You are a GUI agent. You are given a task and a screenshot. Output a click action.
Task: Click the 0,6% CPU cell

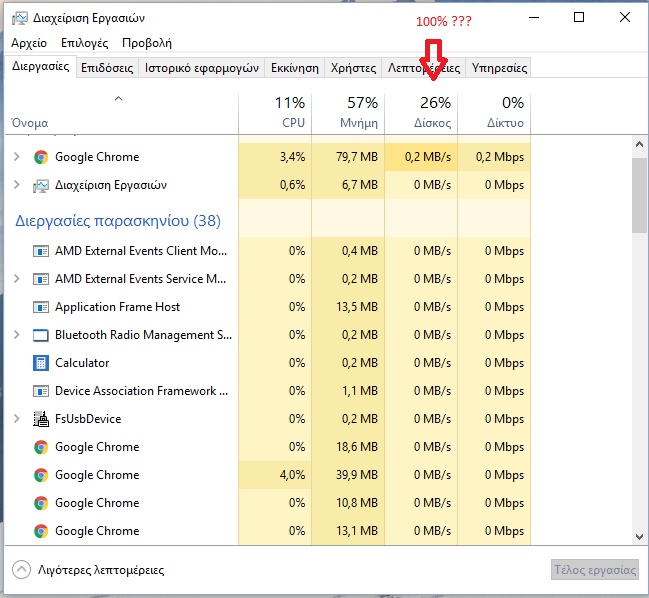275,185
